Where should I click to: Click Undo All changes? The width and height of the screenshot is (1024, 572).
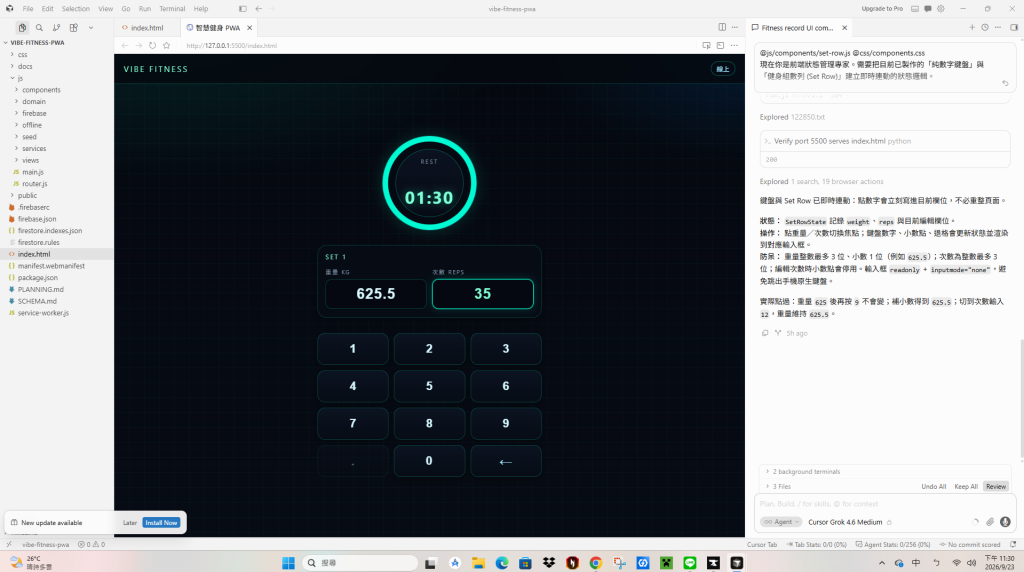pos(933,486)
